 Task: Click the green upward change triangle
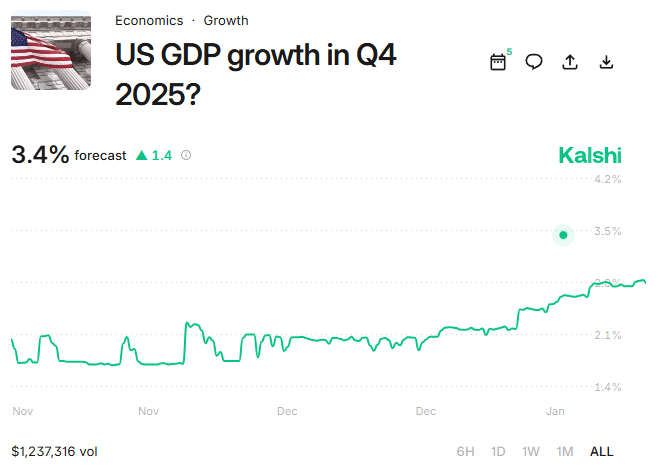pyautogui.click(x=141, y=155)
